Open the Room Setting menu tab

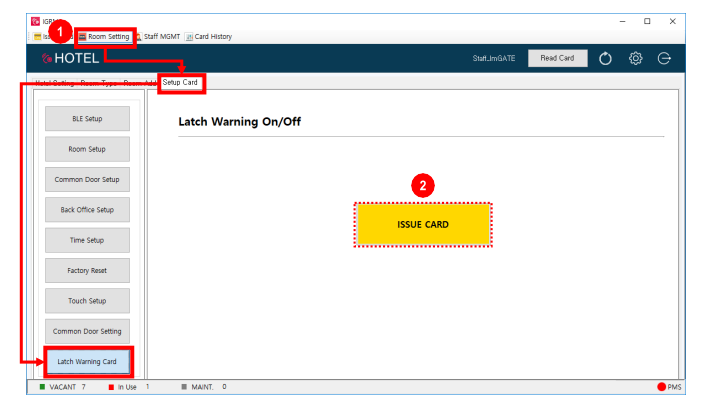(105, 37)
